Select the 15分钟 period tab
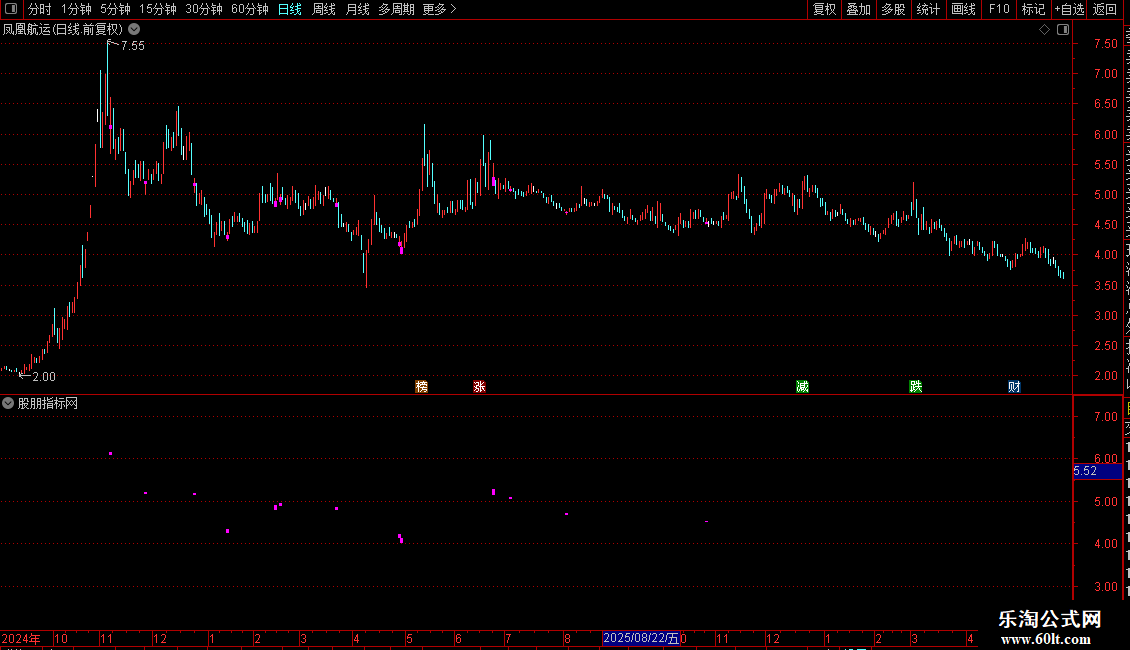The width and height of the screenshot is (1130, 650). [x=158, y=9]
